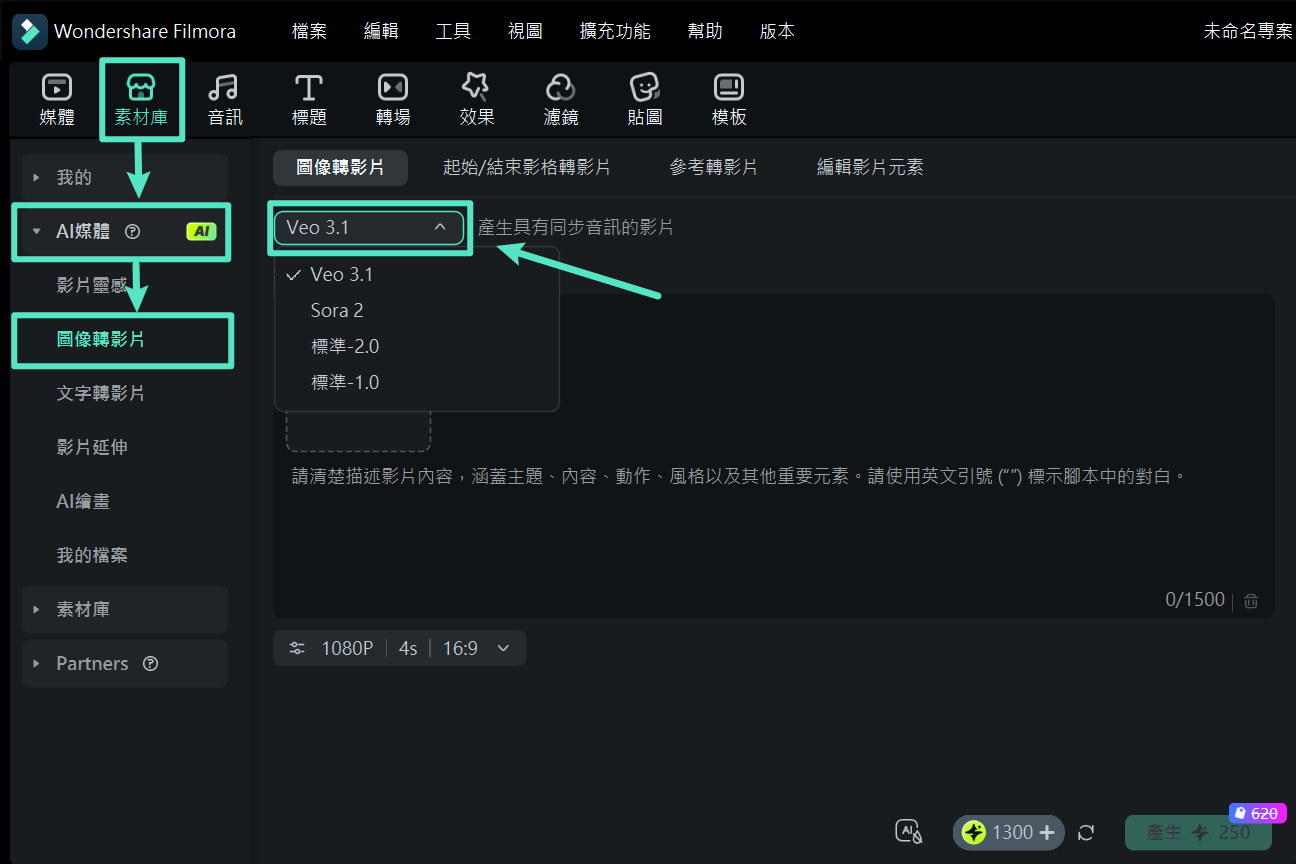Click the 產生 generate button
The image size is (1296, 864).
coord(1197,831)
